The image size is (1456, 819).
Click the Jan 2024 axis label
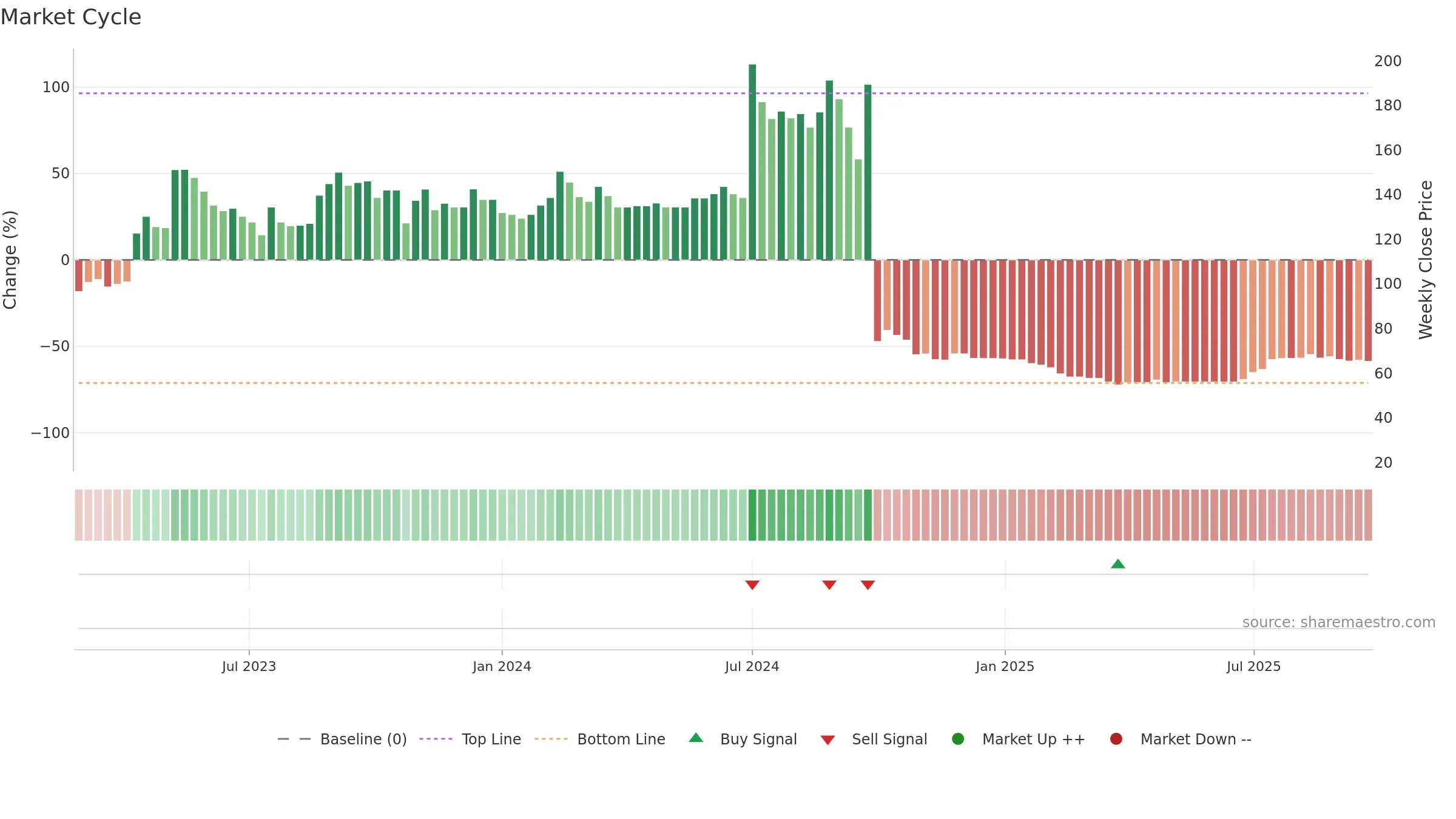click(502, 667)
